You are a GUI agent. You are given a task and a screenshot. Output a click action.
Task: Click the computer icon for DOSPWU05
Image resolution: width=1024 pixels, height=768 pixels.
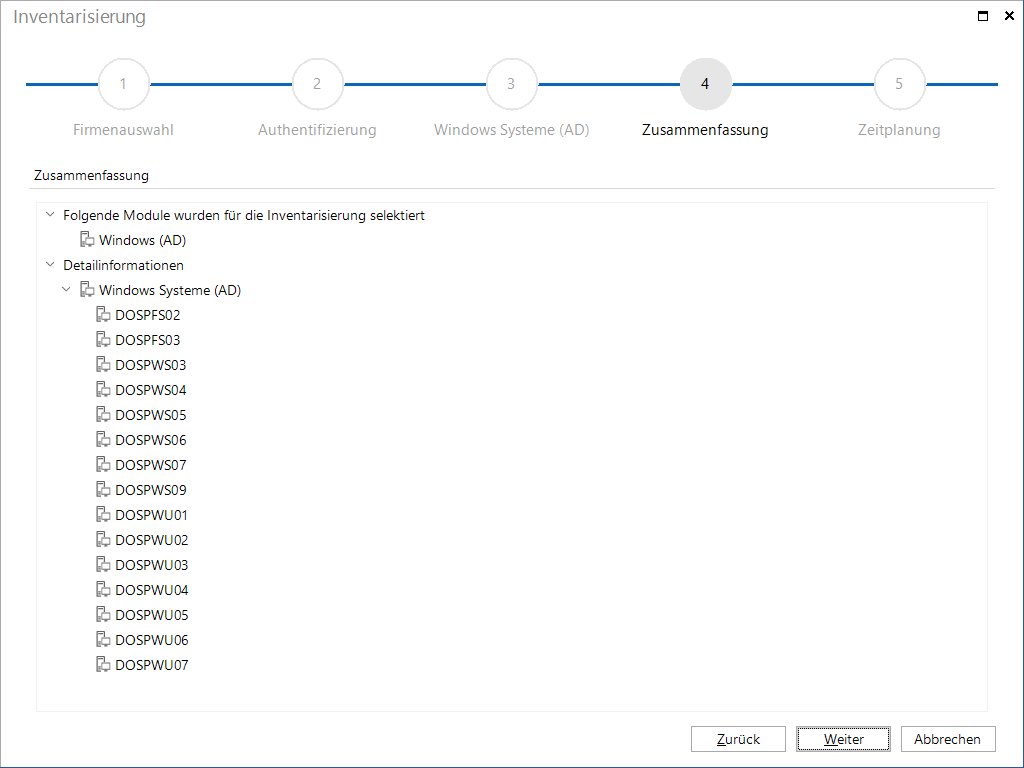(x=103, y=615)
